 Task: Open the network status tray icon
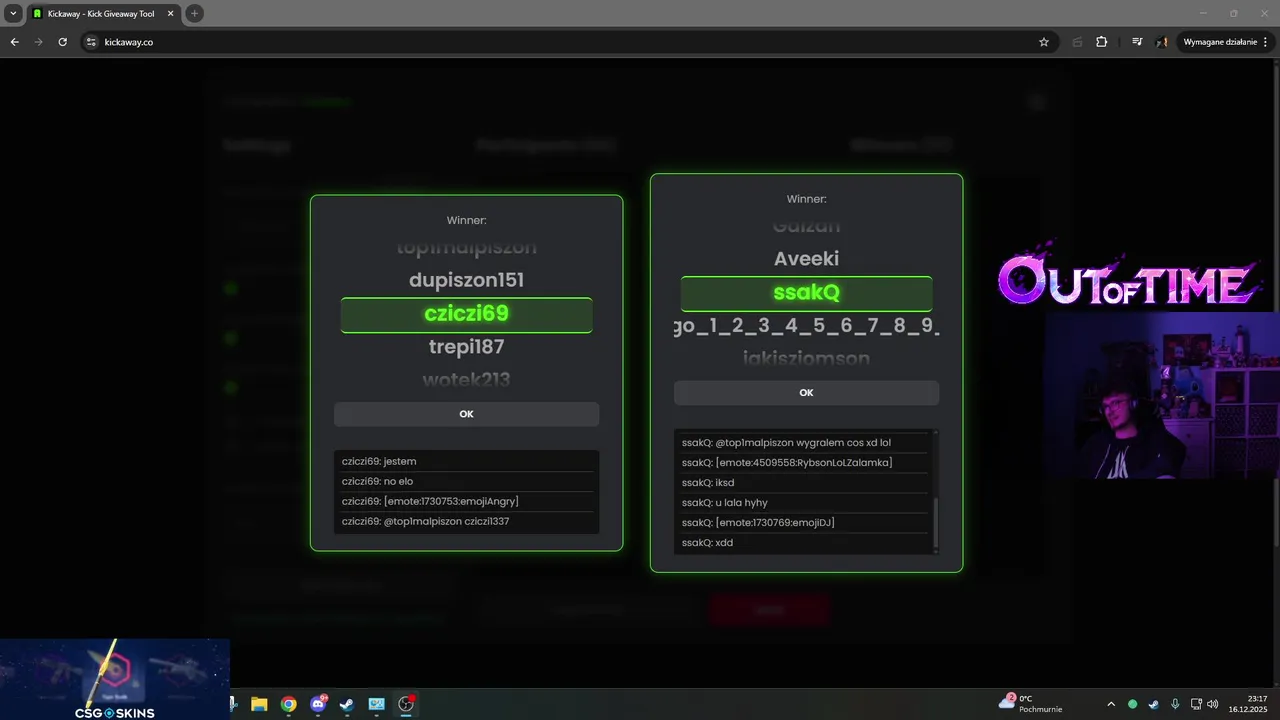point(1197,704)
